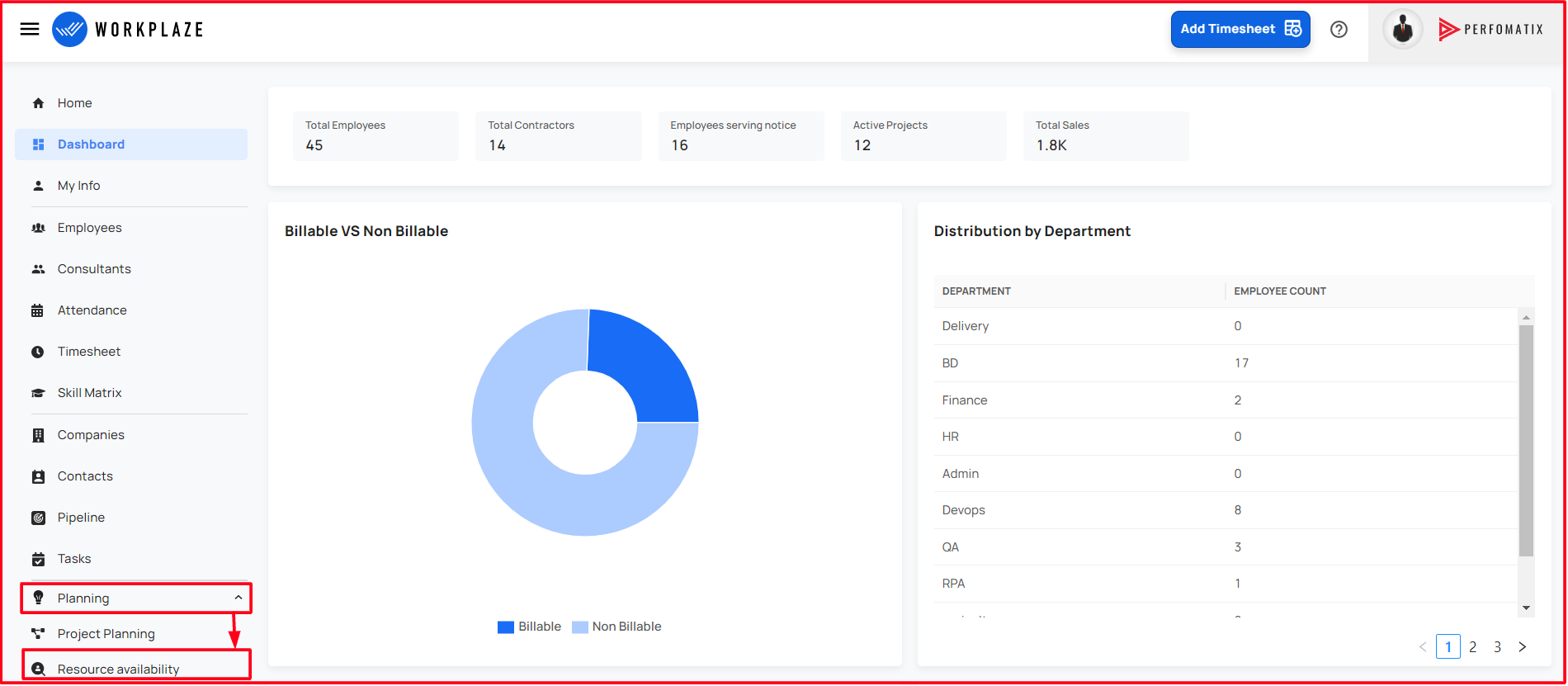This screenshot has width=1568, height=686.
Task: Open the user profile avatar
Action: 1402,30
